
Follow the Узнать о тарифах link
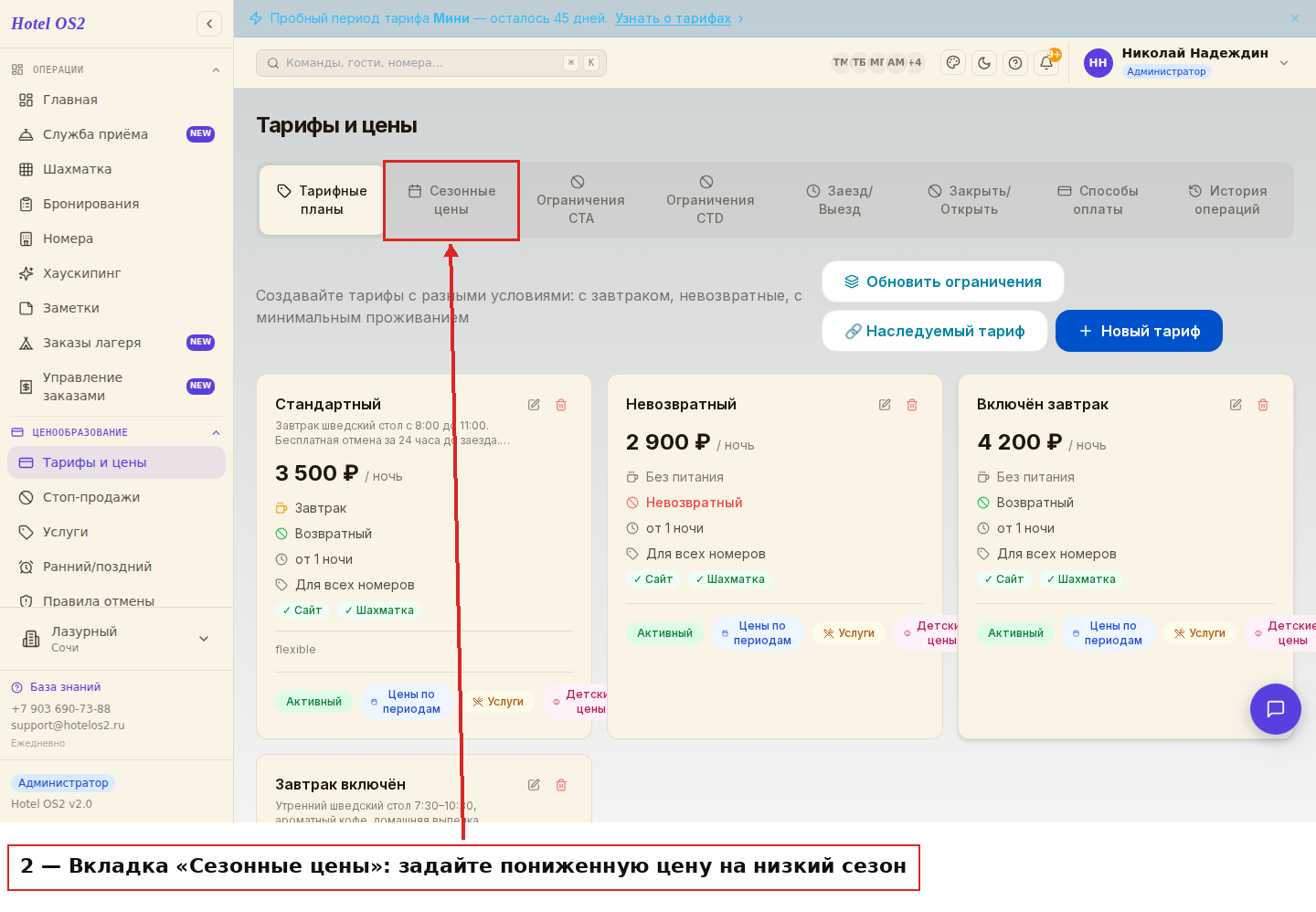tap(673, 18)
